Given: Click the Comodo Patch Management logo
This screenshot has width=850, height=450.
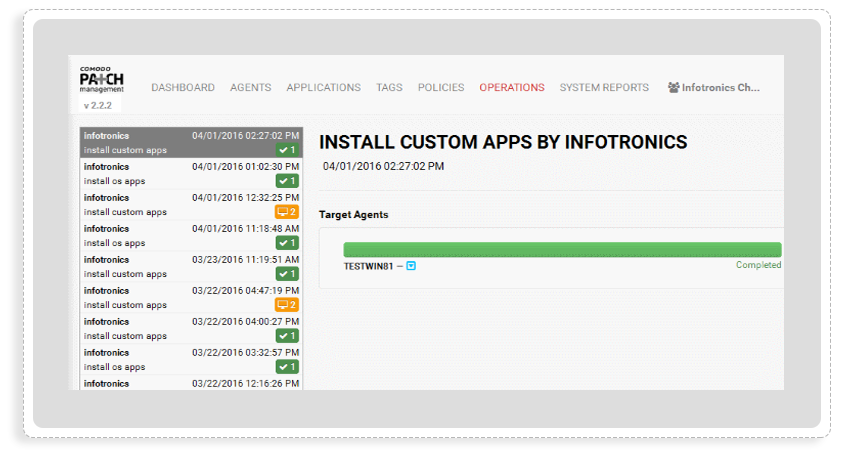Looking at the screenshot, I should [101, 80].
